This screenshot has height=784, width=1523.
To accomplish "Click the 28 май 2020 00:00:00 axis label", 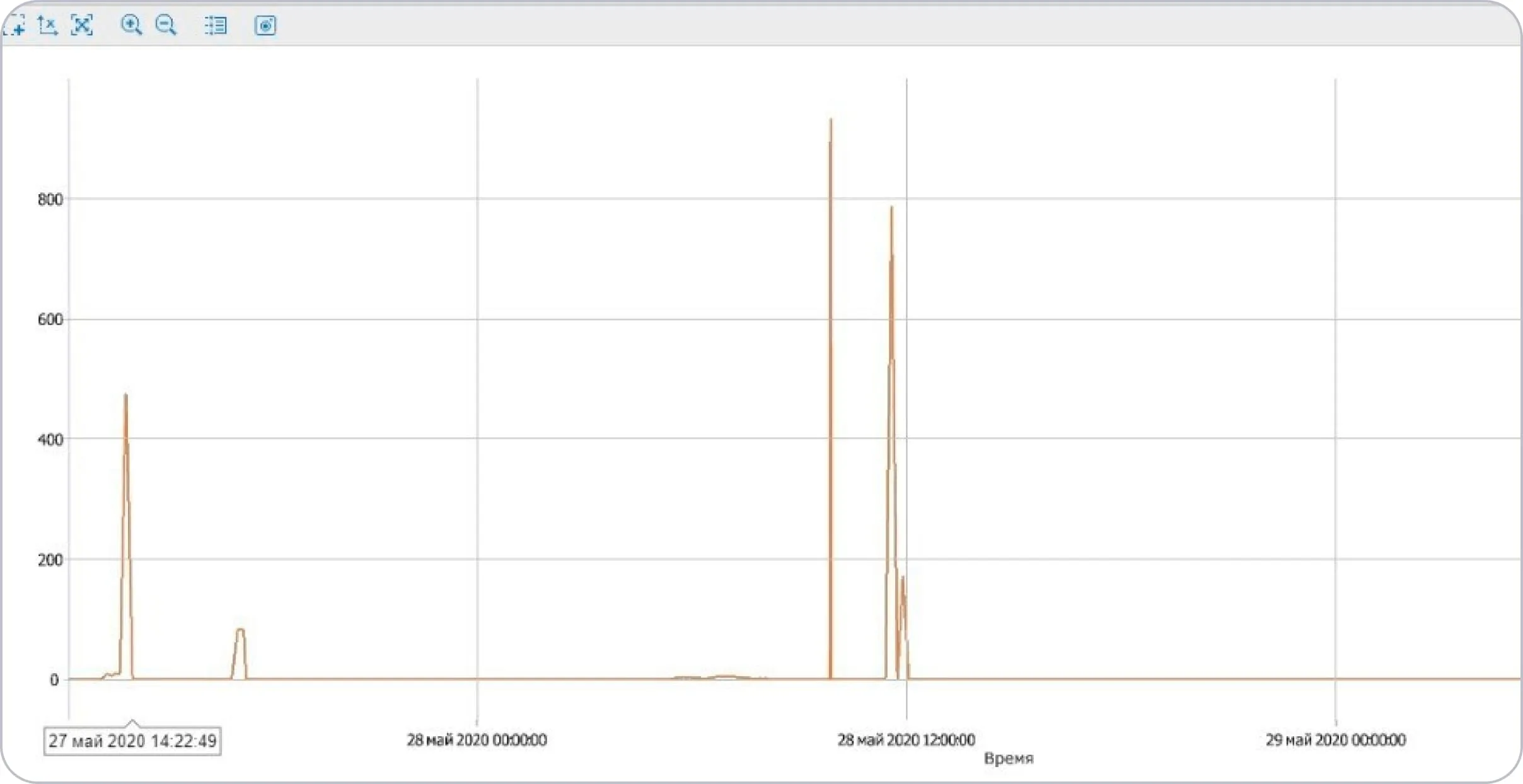I will pyautogui.click(x=477, y=740).
